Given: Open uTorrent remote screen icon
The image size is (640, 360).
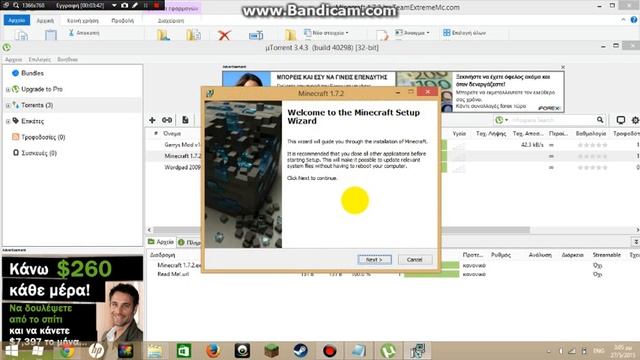Looking at the screenshot, I should point(620,120).
